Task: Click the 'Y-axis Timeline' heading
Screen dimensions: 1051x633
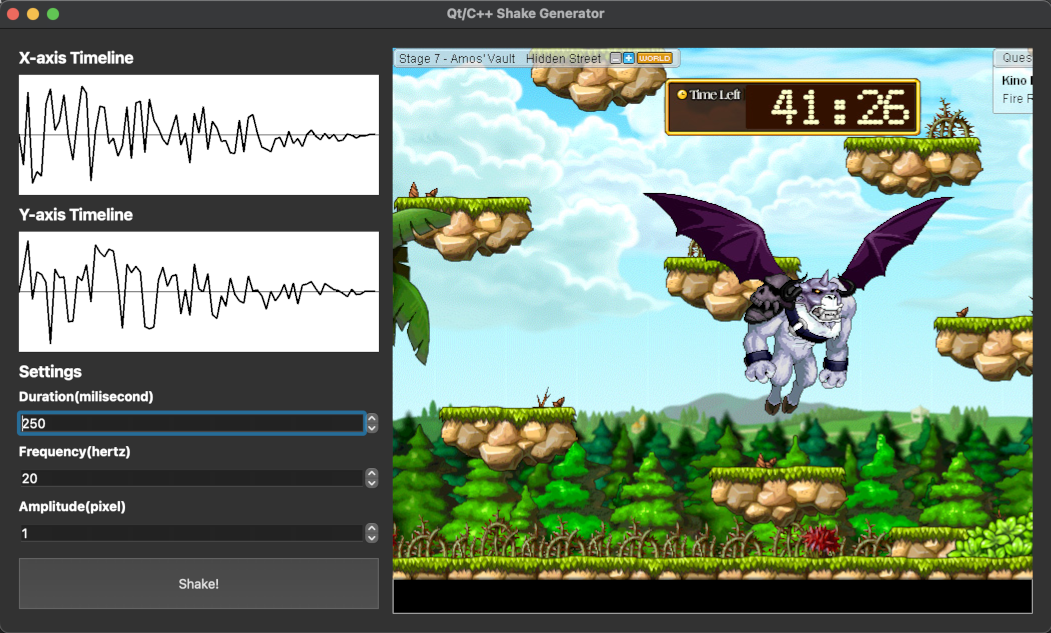Action: (76, 215)
